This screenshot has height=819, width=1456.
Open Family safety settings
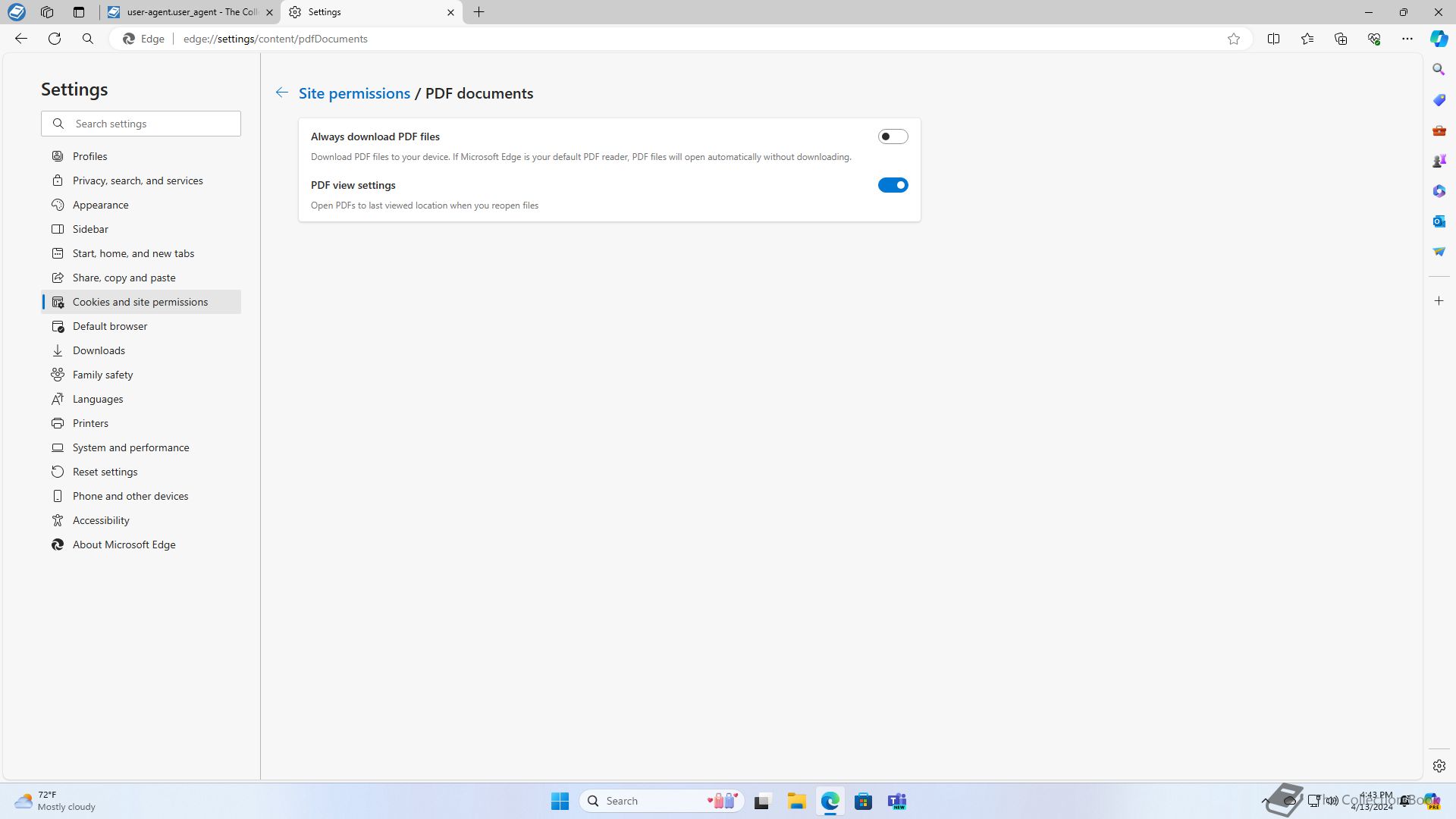click(x=141, y=375)
